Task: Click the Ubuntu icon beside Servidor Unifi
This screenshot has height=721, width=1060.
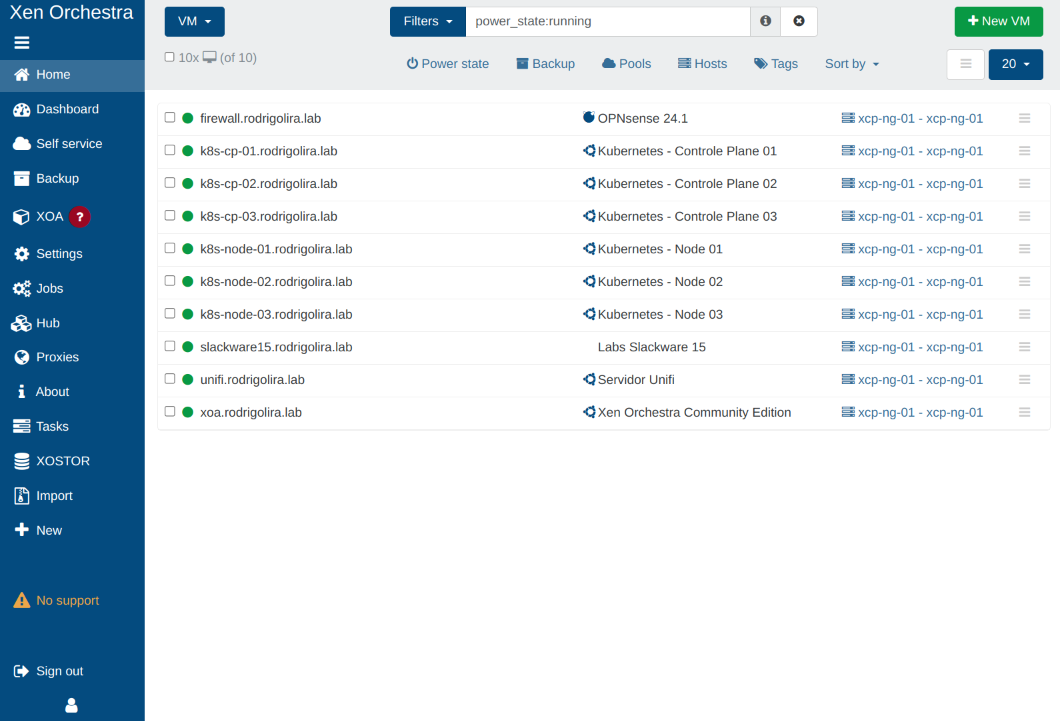Action: [589, 379]
